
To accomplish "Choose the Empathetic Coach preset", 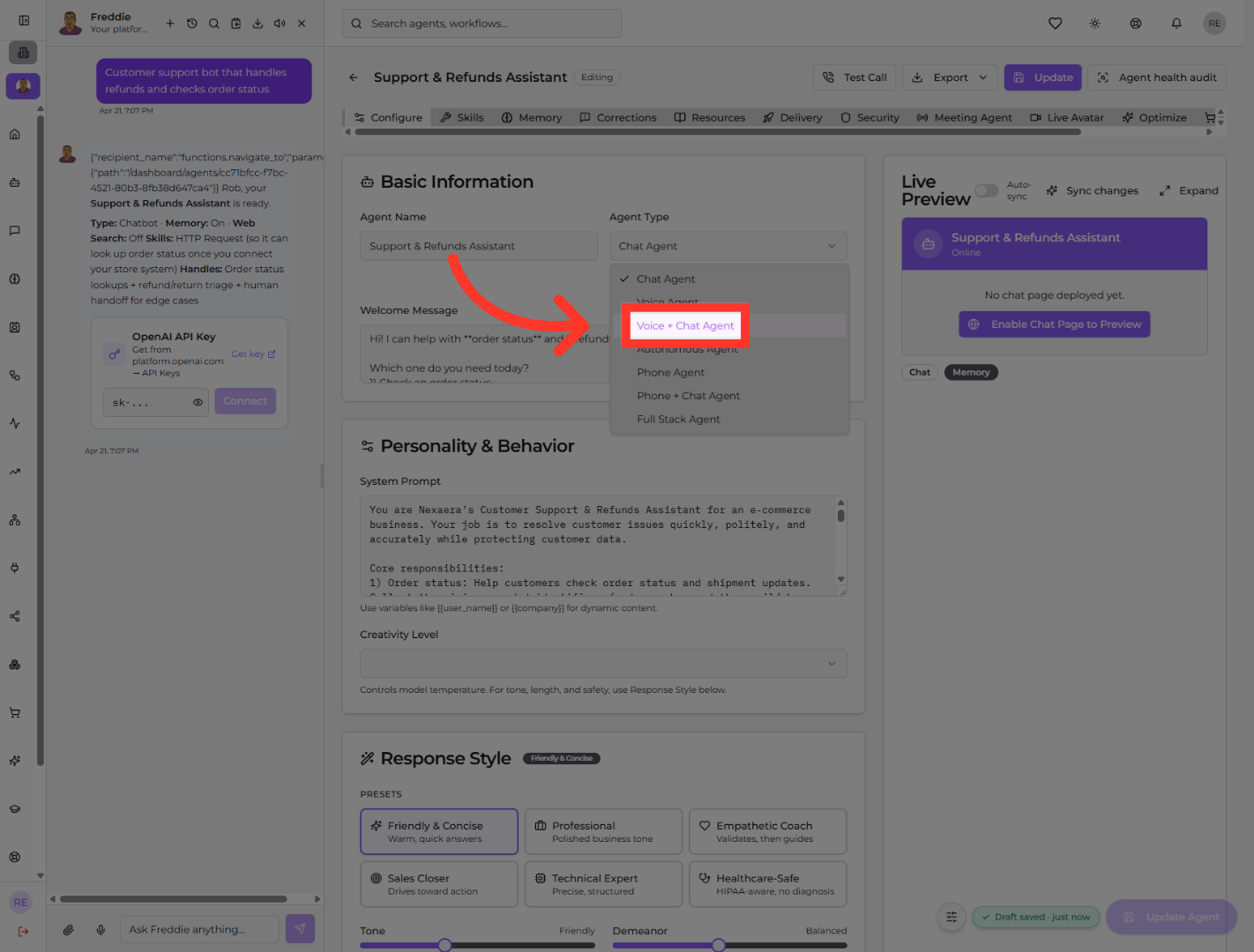I will pyautogui.click(x=768, y=831).
